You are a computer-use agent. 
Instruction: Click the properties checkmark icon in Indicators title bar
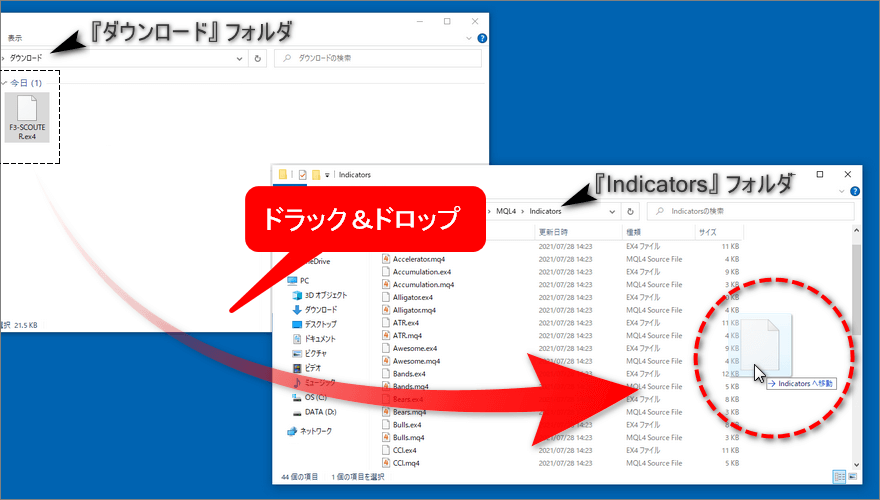pyautogui.click(x=302, y=175)
